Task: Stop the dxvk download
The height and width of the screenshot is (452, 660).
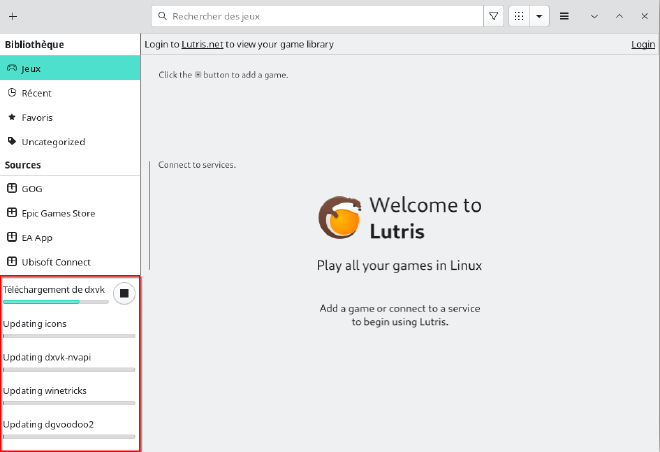Action: click(124, 293)
